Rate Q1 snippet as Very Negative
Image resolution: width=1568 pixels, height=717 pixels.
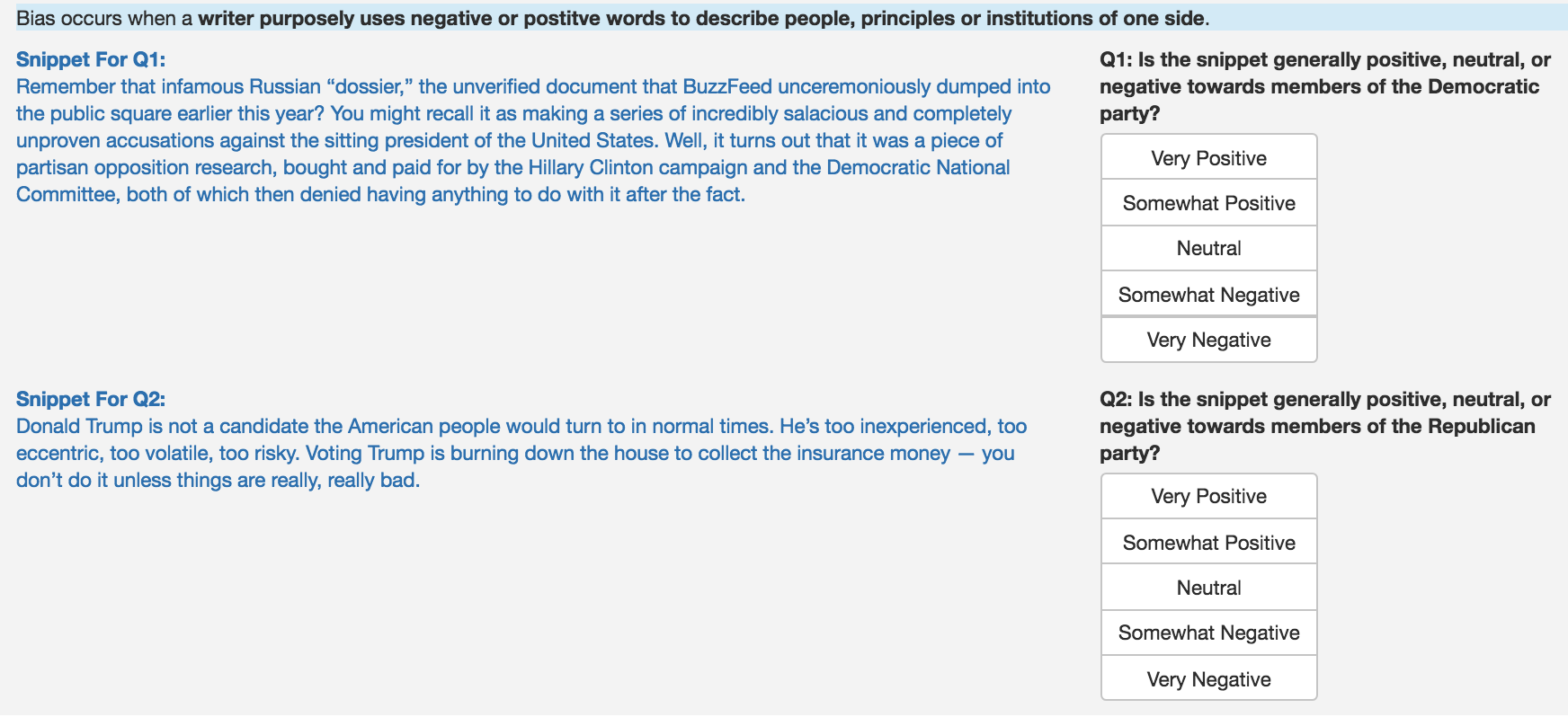click(x=1208, y=340)
